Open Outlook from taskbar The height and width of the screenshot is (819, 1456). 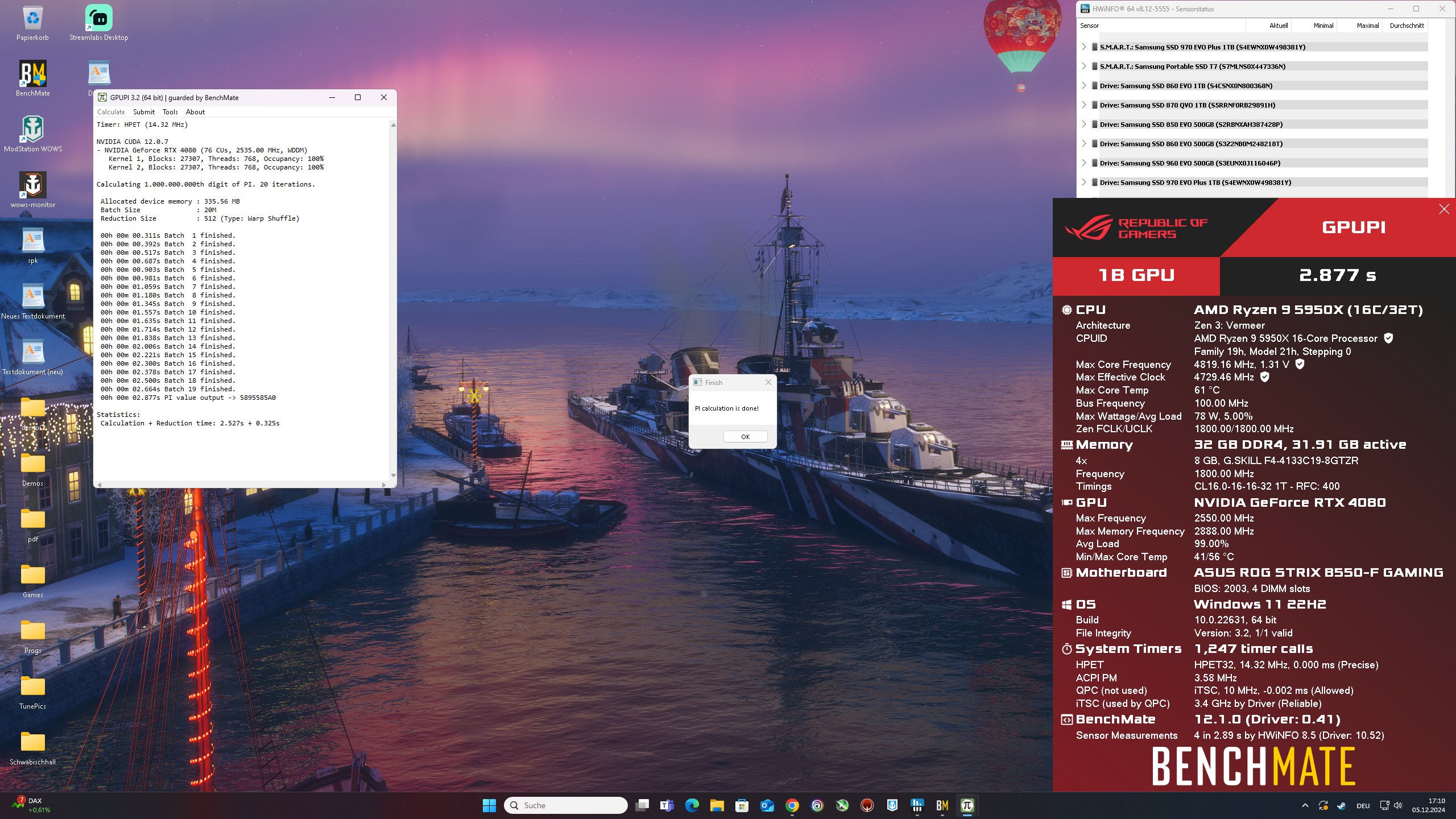click(767, 805)
